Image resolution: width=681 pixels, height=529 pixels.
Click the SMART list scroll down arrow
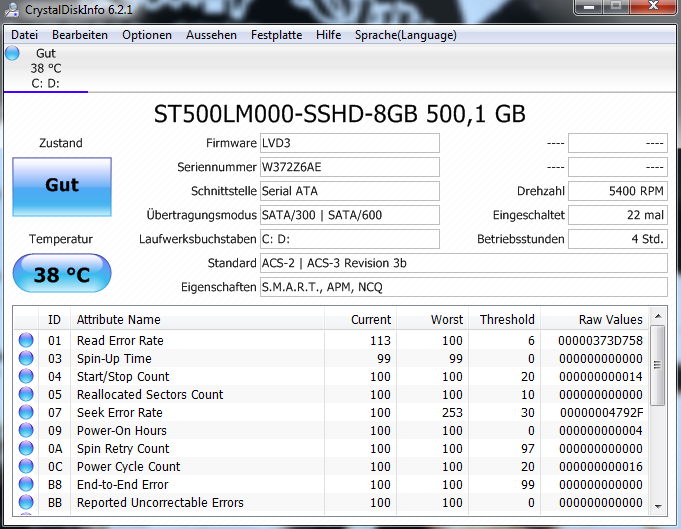(x=658, y=506)
